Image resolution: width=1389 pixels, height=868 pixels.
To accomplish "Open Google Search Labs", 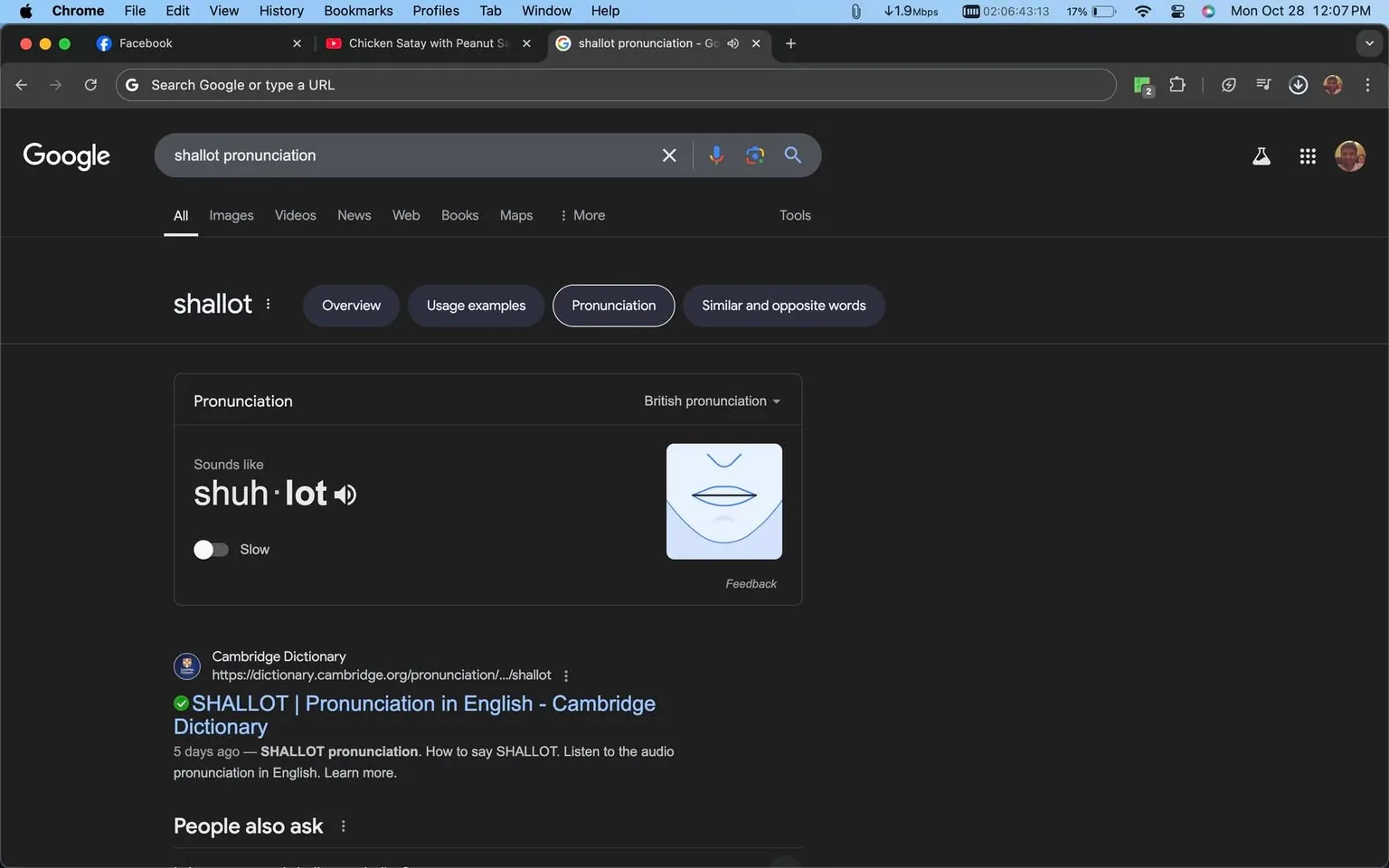I will [1261, 155].
